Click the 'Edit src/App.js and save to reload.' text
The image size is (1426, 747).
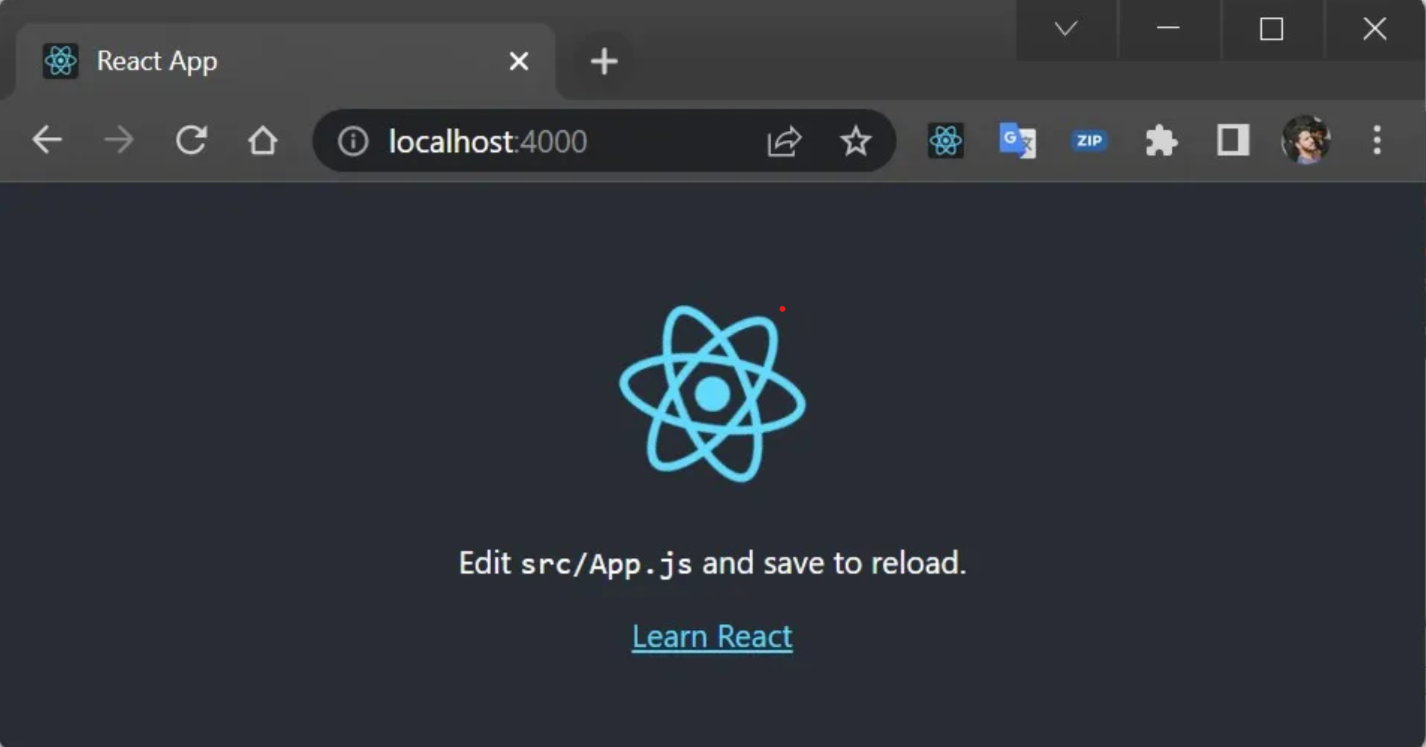pyautogui.click(x=712, y=563)
